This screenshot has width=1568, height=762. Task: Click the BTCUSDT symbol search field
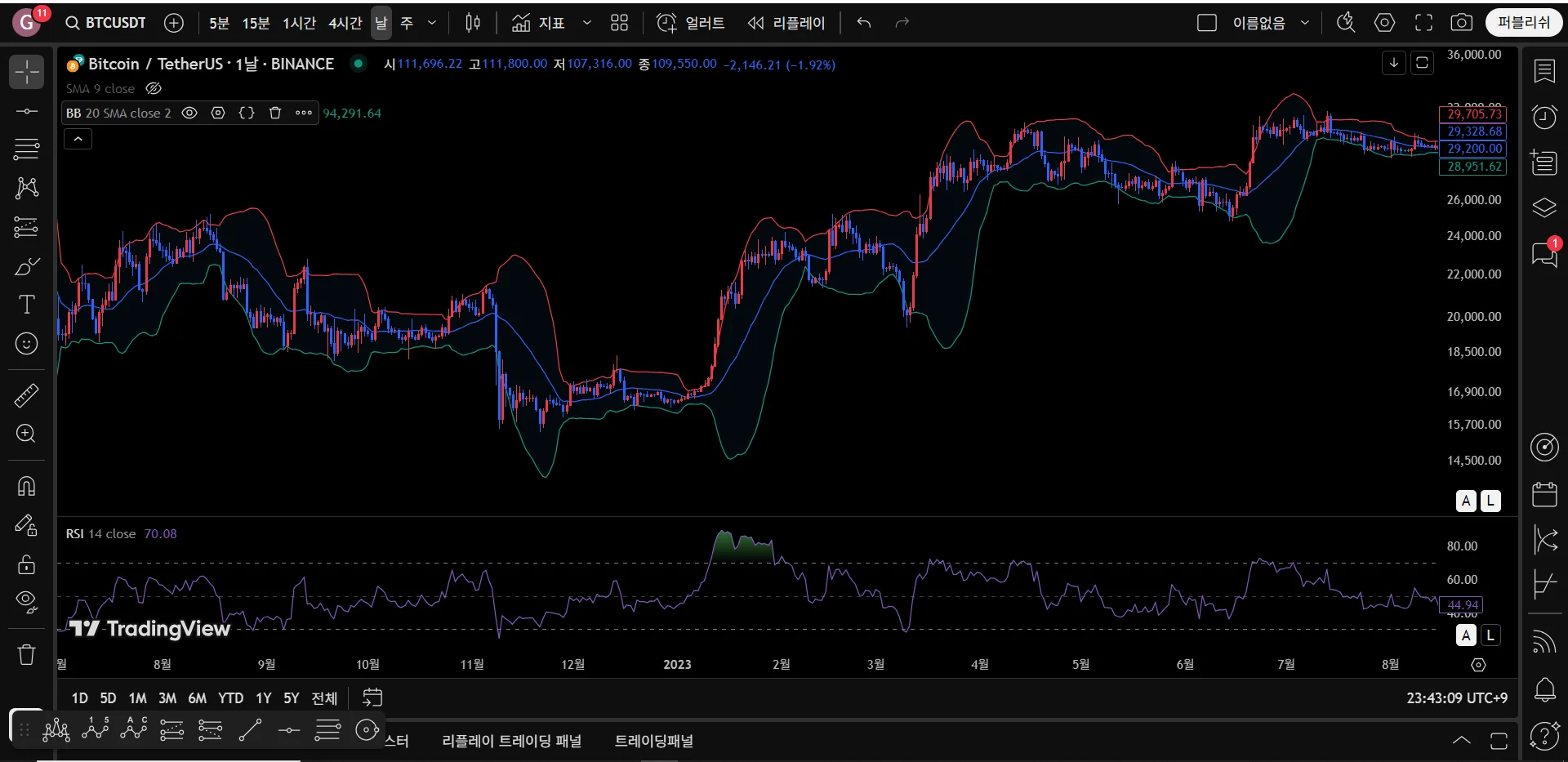[106, 23]
